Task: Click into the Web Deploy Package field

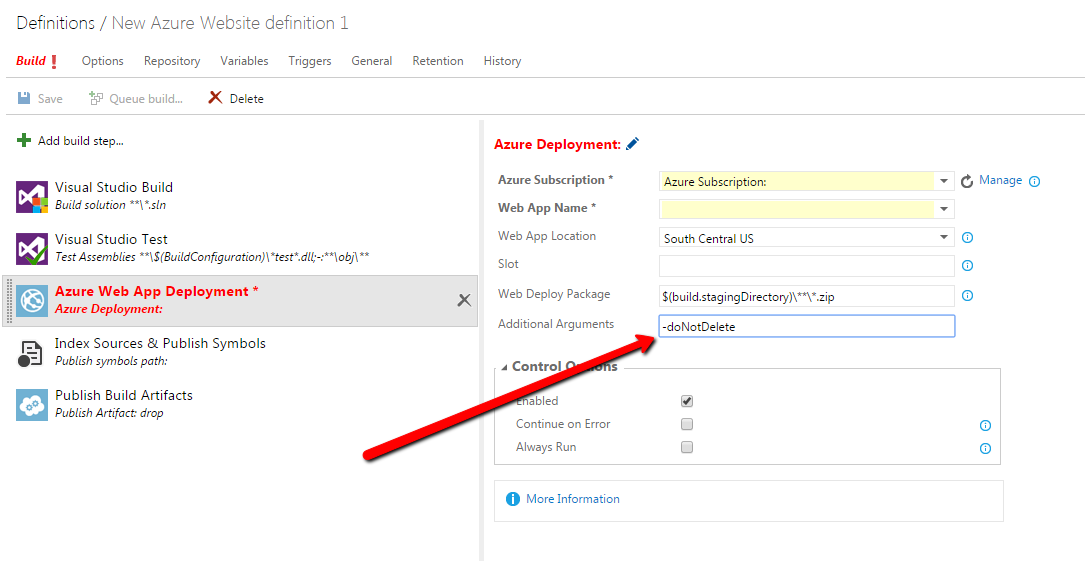Action: click(x=807, y=295)
